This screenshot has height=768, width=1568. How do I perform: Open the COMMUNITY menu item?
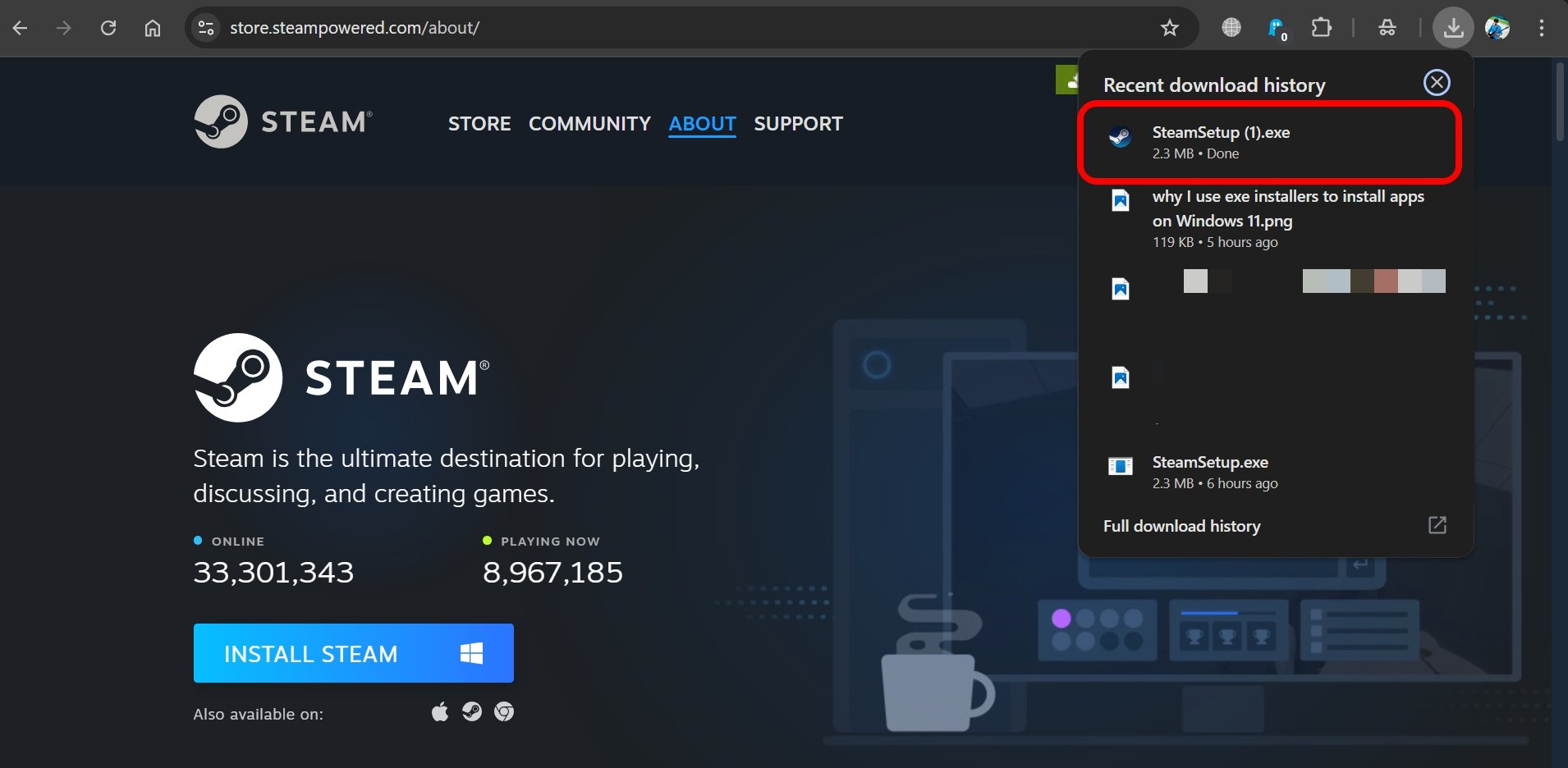(589, 124)
